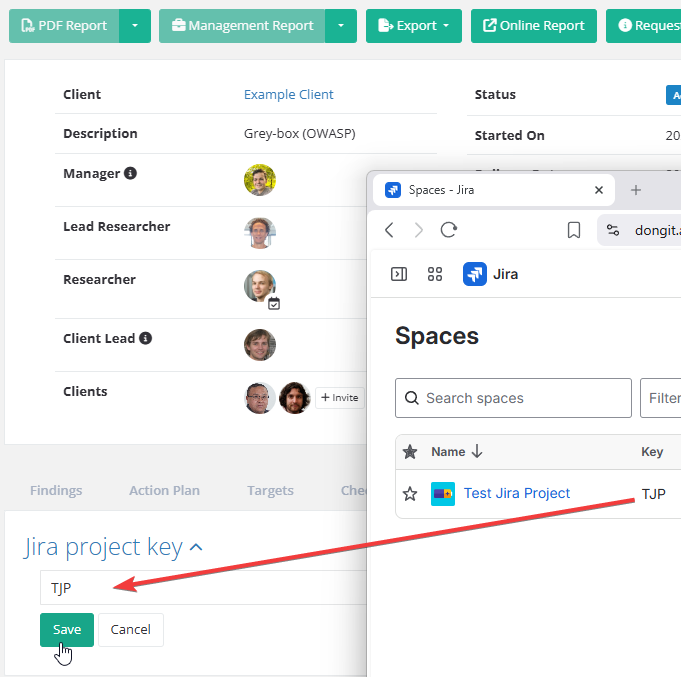Open the Export dropdown menu

tap(414, 26)
